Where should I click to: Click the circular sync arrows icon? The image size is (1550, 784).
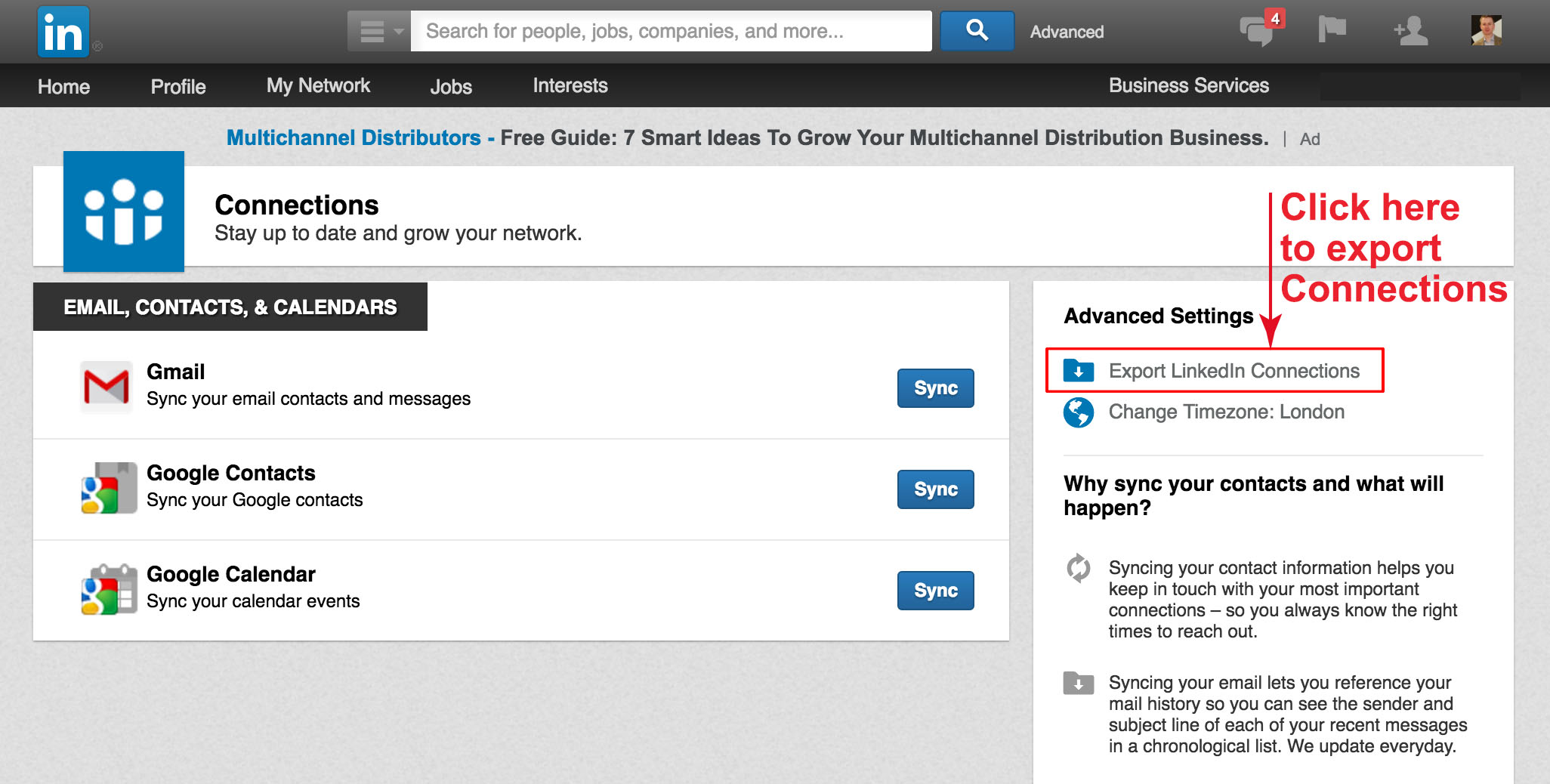pos(1078,568)
